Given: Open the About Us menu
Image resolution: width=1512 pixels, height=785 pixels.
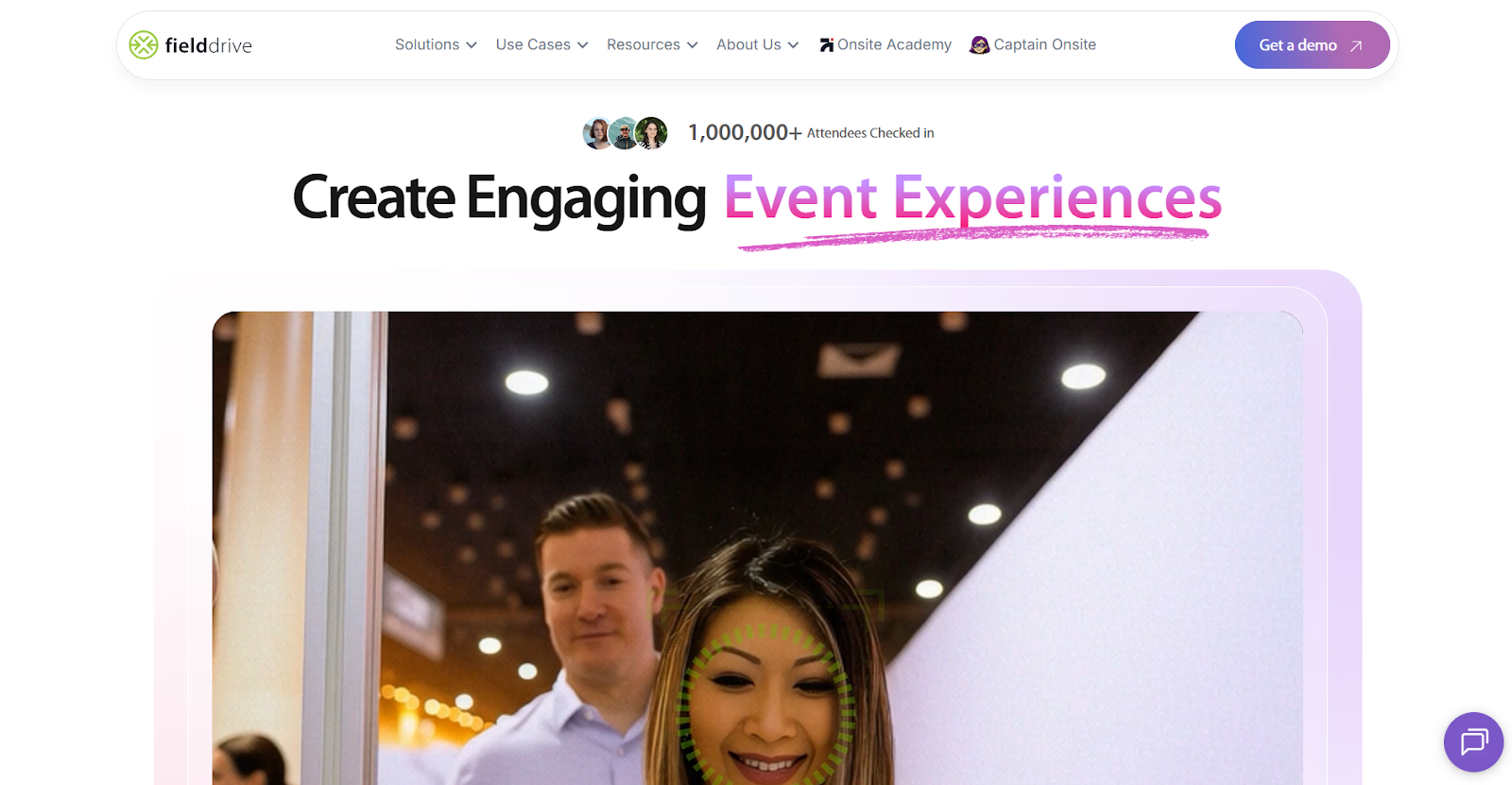Looking at the screenshot, I should point(758,44).
